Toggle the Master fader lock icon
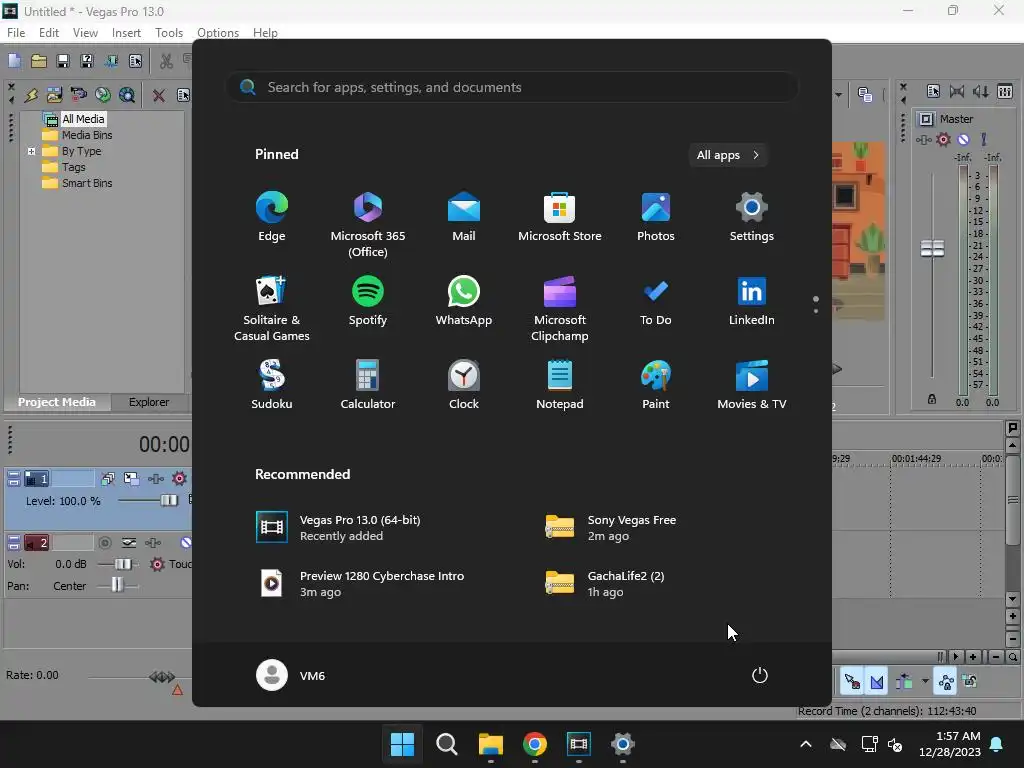1024x768 pixels. point(932,399)
